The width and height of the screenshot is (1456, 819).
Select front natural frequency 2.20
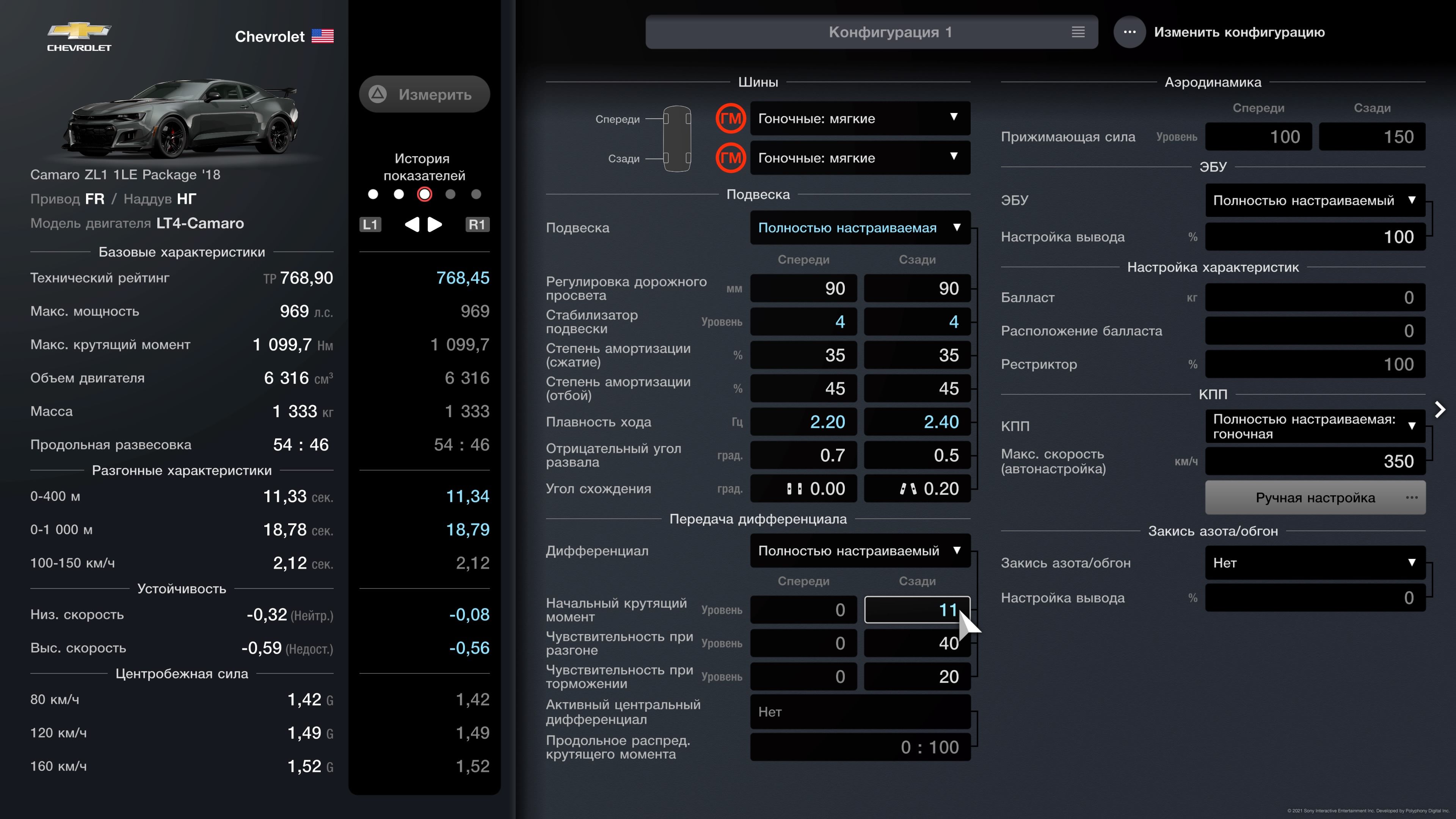pos(803,422)
